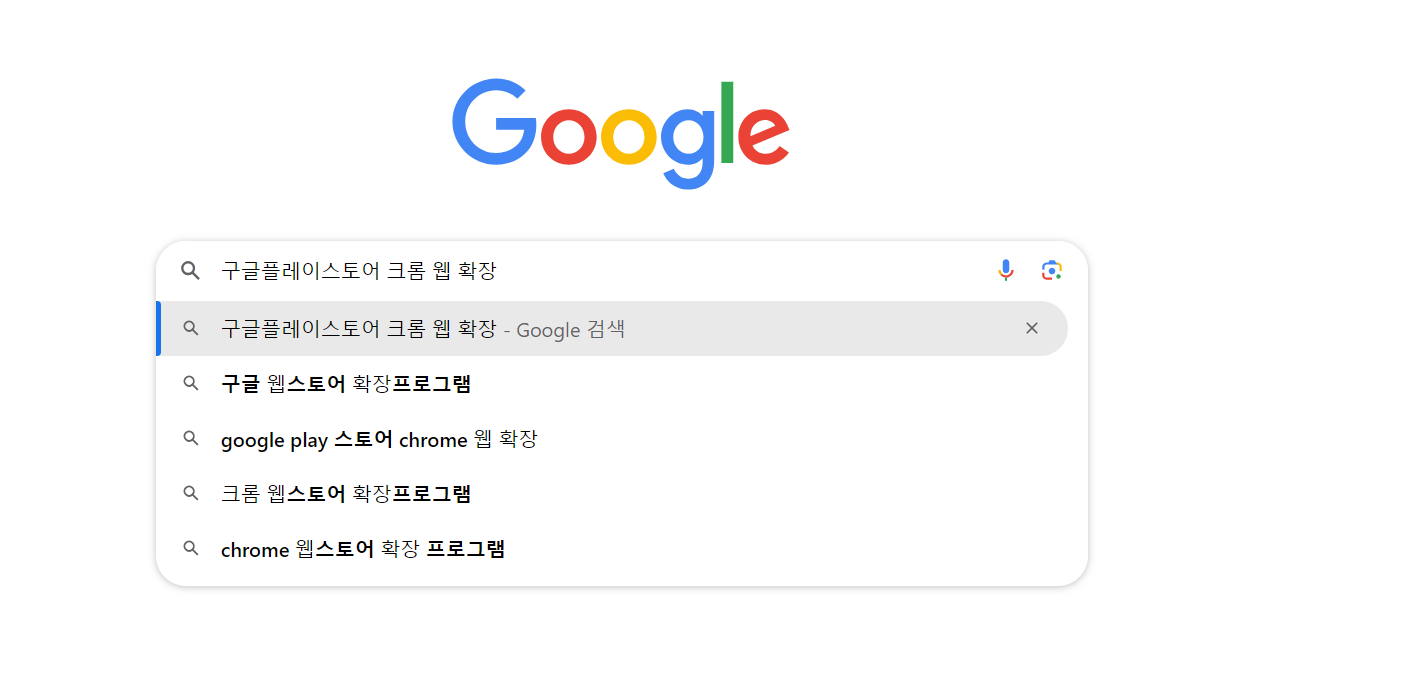Click the Google logo
This screenshot has height=690, width=1418.
pyautogui.click(x=621, y=133)
